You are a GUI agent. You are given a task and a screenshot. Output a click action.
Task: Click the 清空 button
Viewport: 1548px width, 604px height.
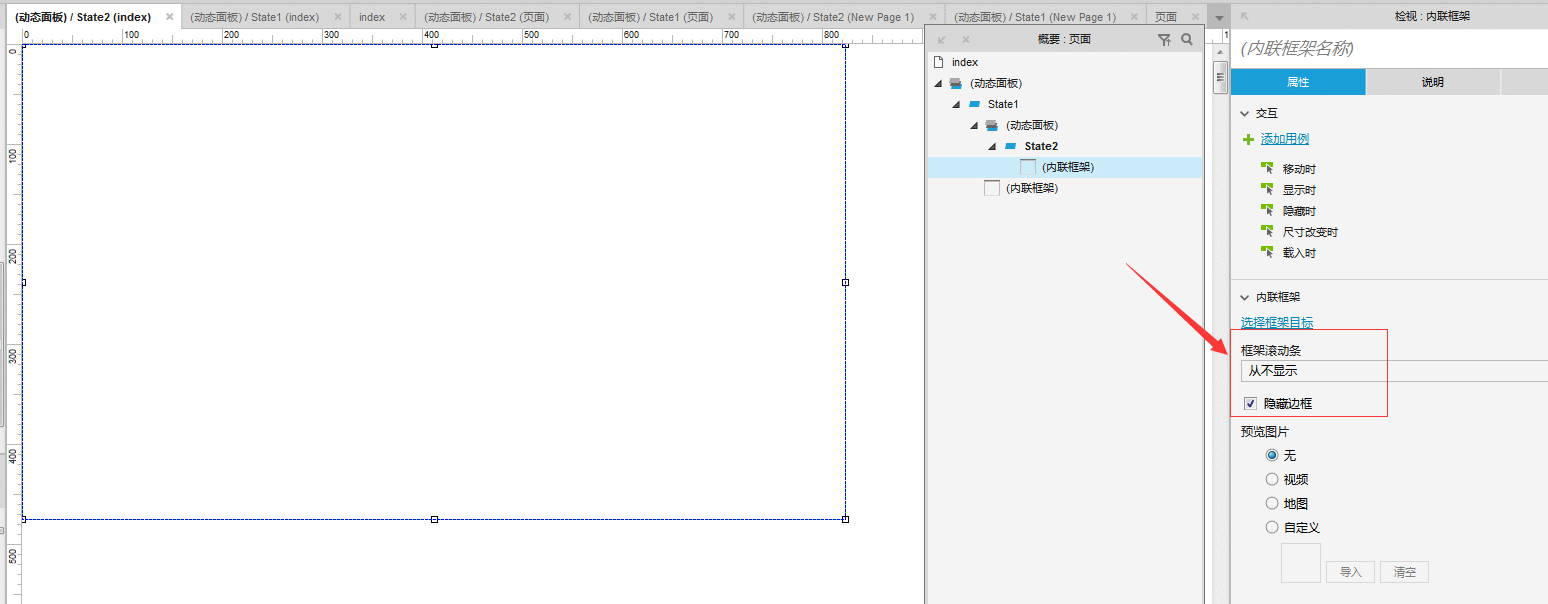coord(1405,572)
